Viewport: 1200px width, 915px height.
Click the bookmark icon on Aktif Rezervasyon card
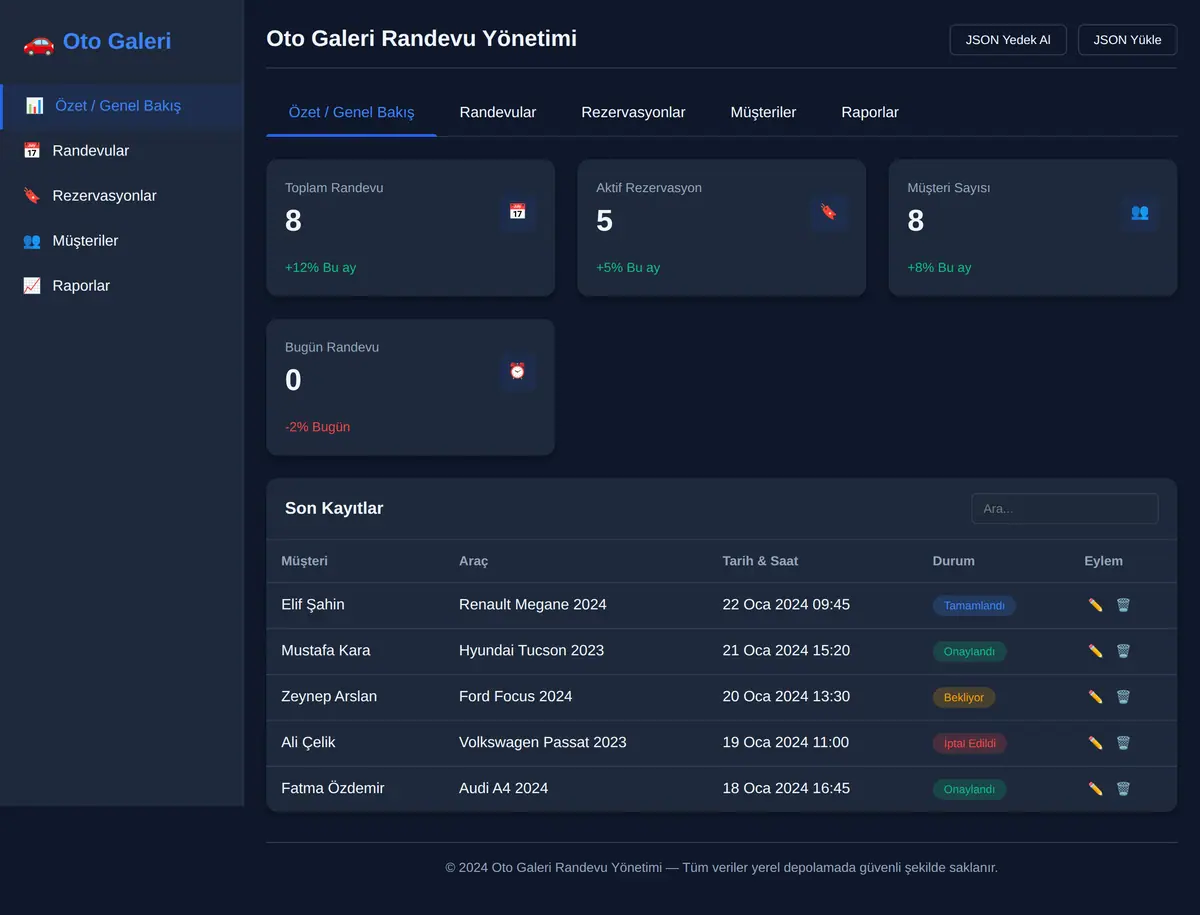point(828,212)
